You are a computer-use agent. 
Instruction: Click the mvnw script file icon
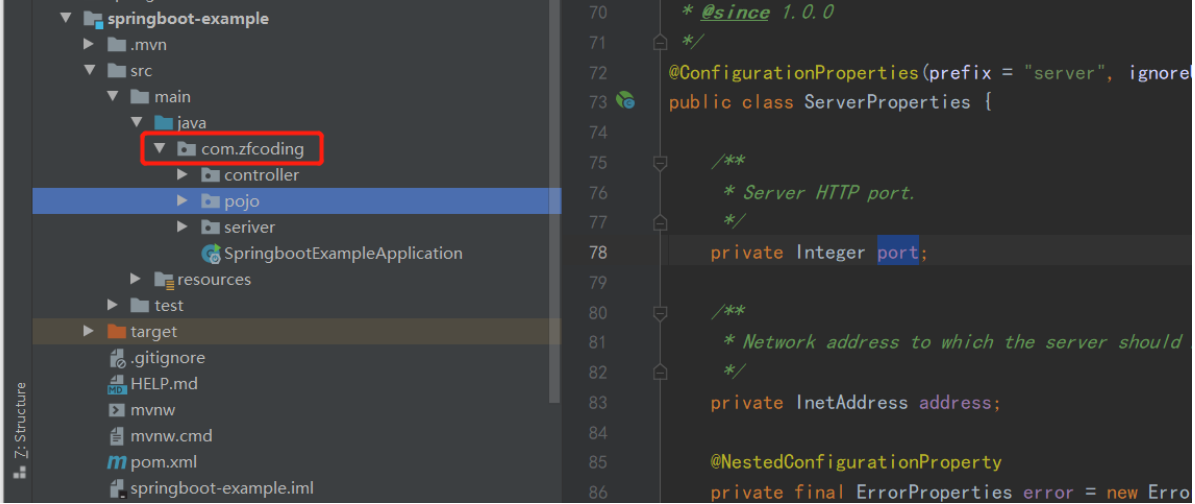tap(116, 410)
